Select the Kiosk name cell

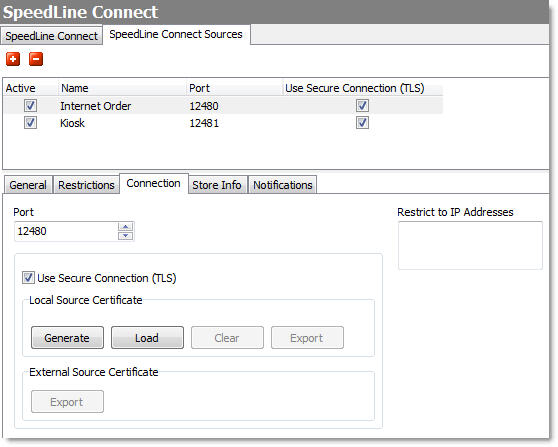(72, 123)
